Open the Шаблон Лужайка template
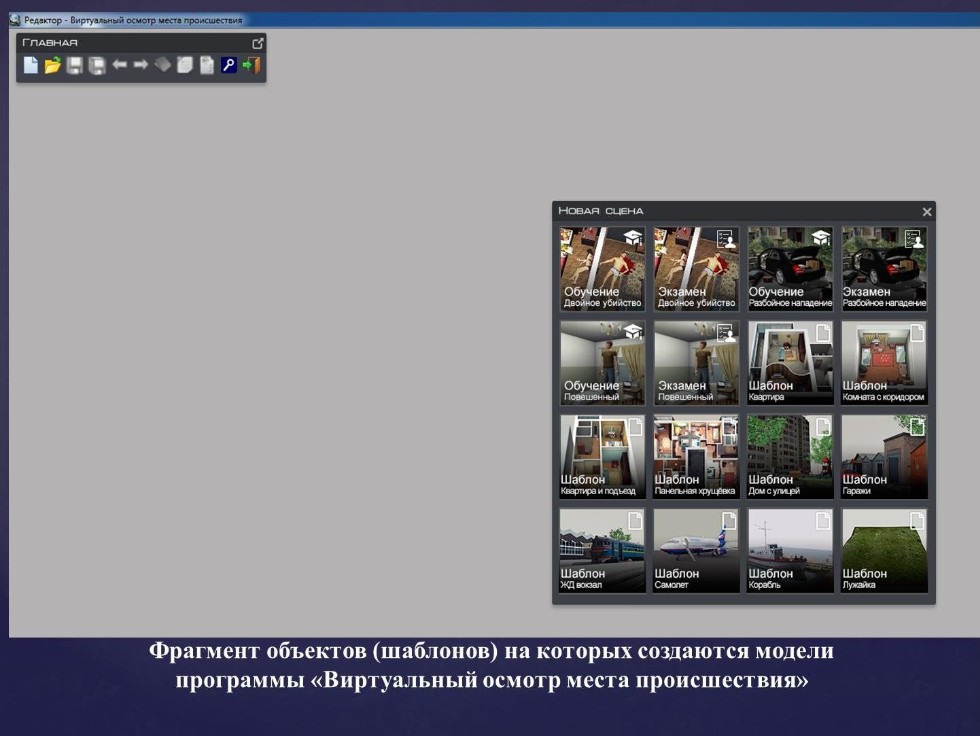Image resolution: width=980 pixels, height=736 pixels. coord(883,548)
